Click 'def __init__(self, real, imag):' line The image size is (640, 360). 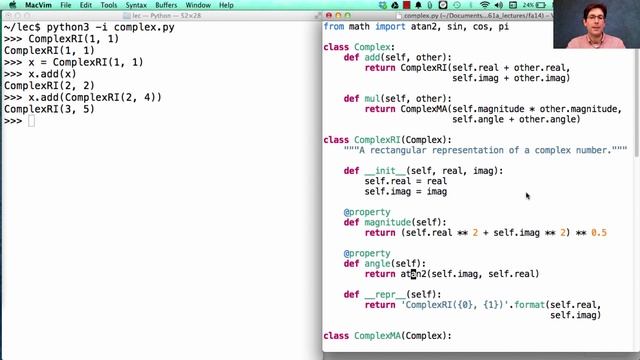423,171
